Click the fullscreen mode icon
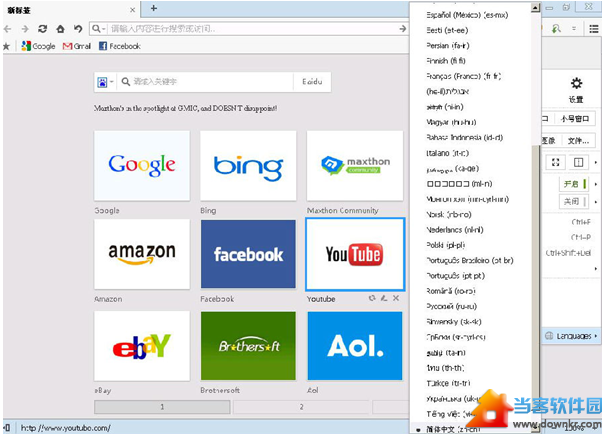Screen dimensions: 602x434 tap(556, 163)
